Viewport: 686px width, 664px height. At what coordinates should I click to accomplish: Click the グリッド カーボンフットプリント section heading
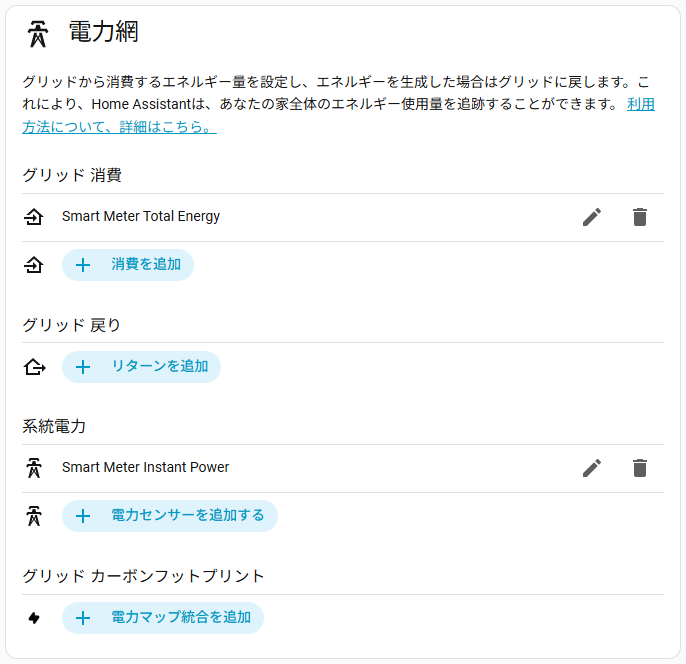pos(144,576)
